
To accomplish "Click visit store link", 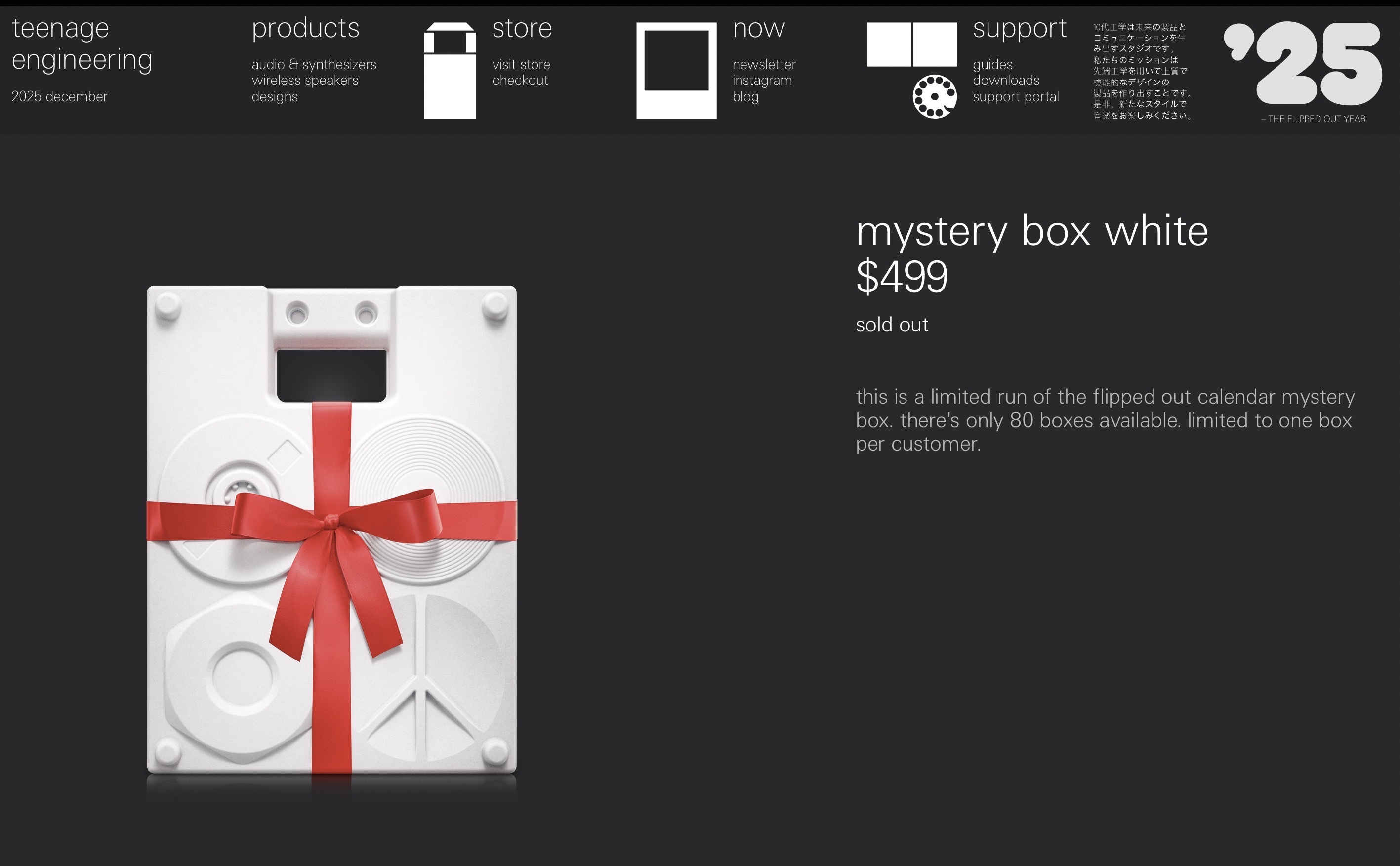I will 521,64.
